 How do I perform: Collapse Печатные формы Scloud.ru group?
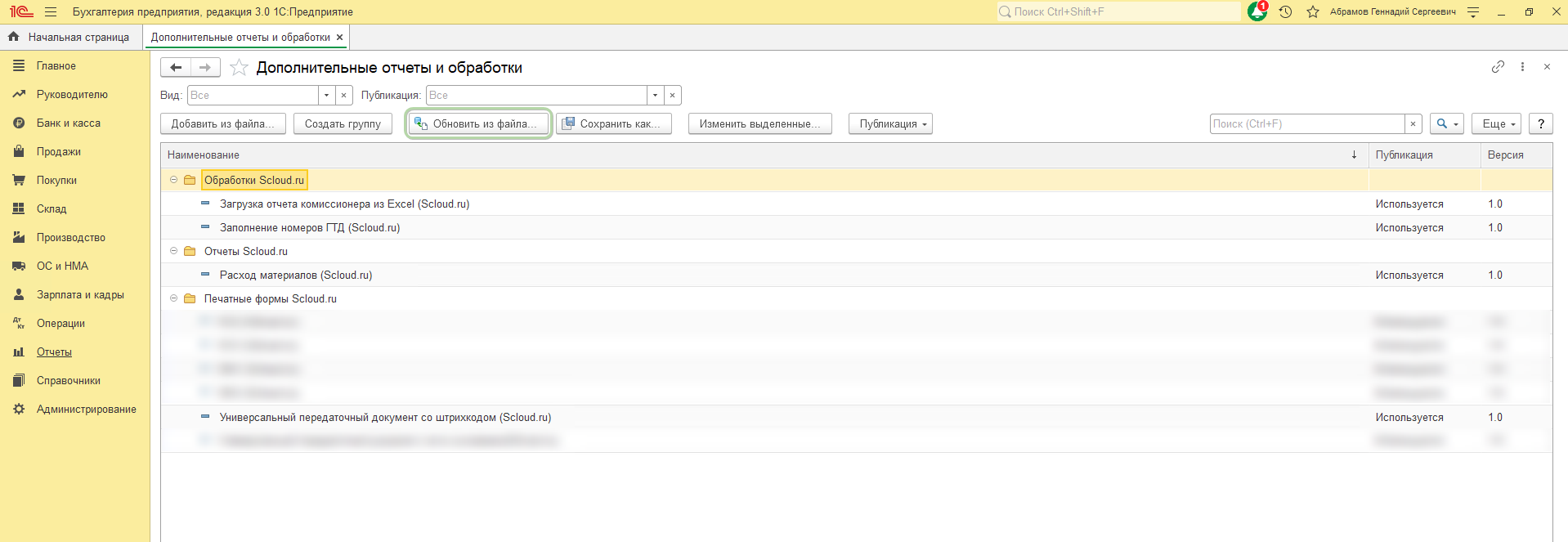click(173, 298)
